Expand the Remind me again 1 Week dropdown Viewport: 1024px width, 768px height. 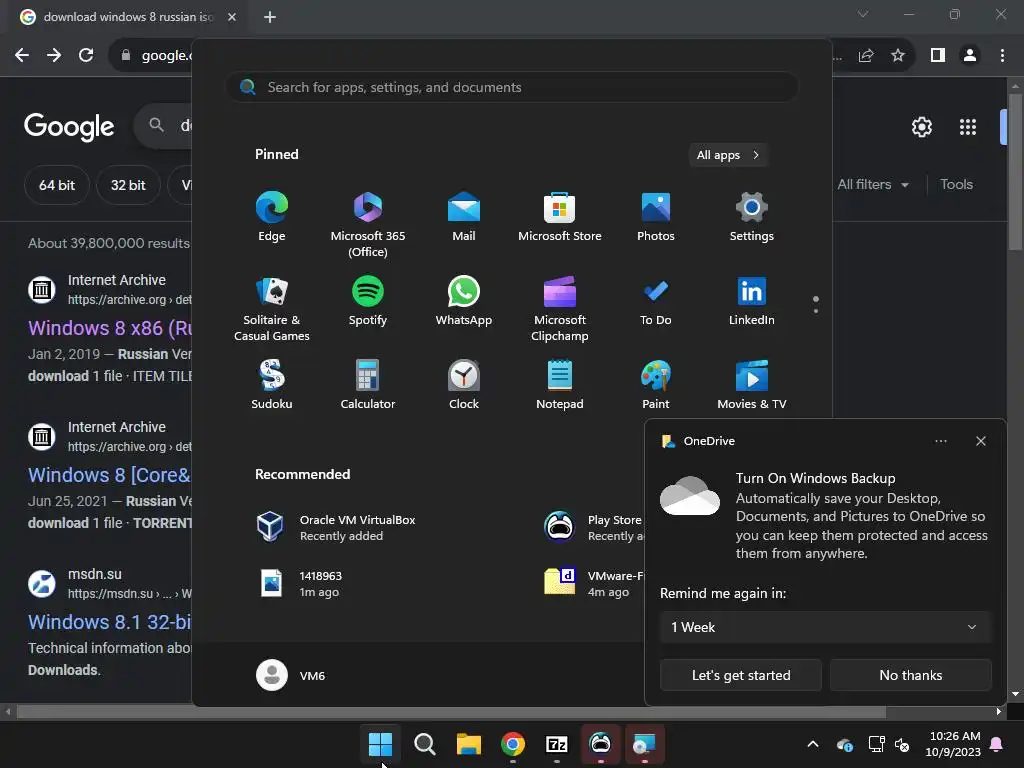point(825,627)
